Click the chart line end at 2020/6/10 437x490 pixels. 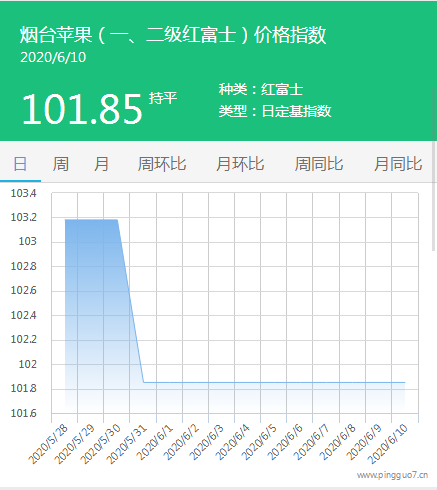pos(405,382)
